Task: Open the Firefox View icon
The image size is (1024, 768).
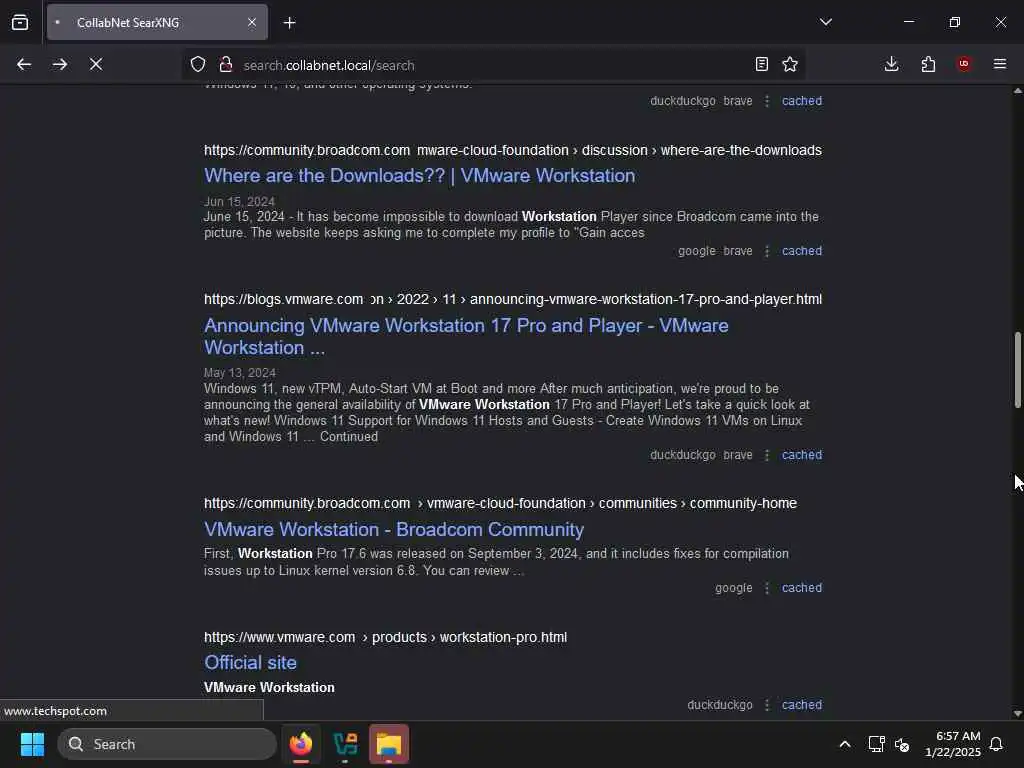Action: (x=20, y=22)
